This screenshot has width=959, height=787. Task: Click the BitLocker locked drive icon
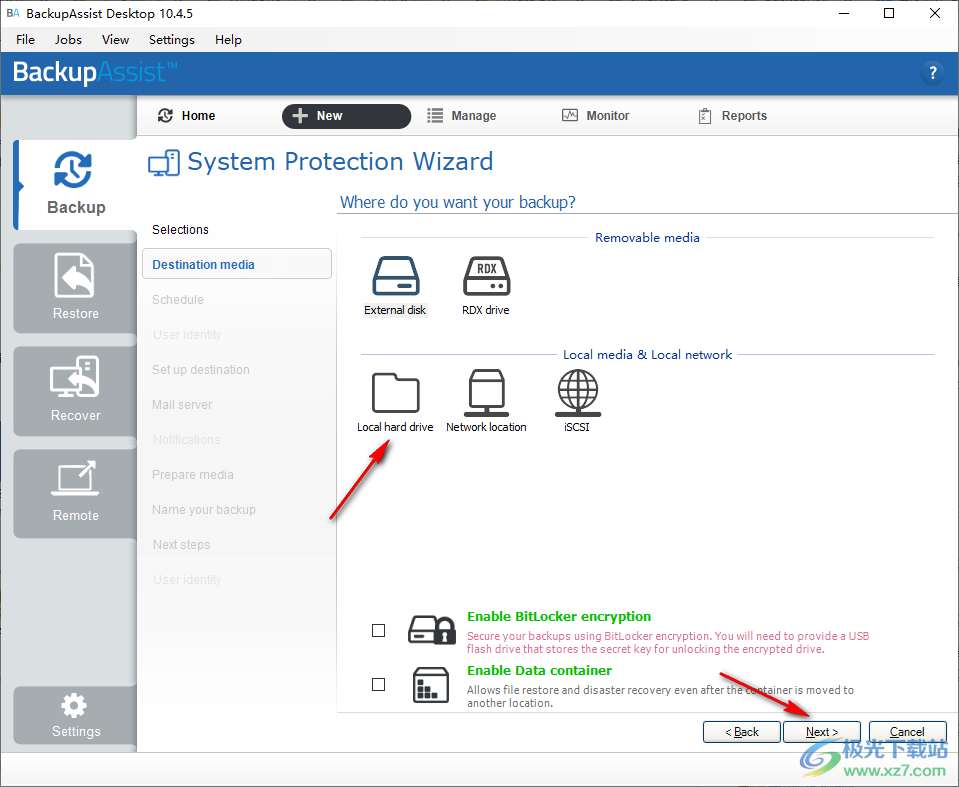[432, 630]
